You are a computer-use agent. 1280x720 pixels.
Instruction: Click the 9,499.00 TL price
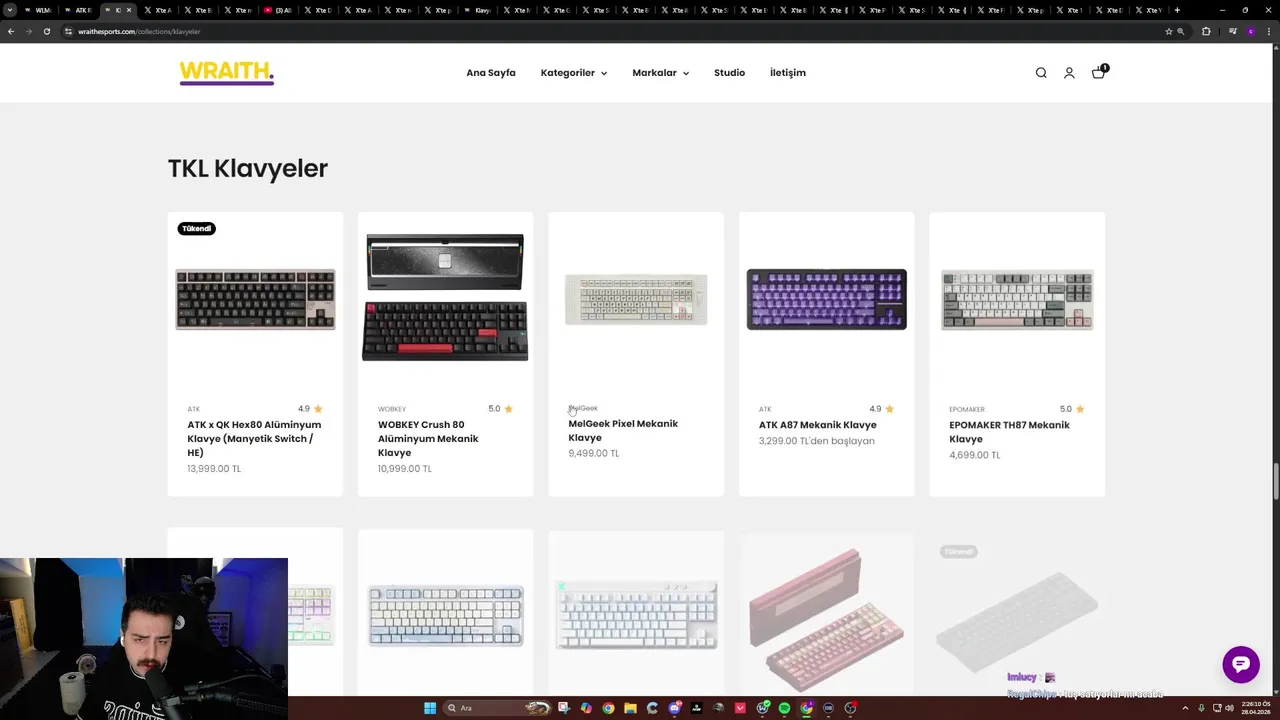click(x=594, y=453)
